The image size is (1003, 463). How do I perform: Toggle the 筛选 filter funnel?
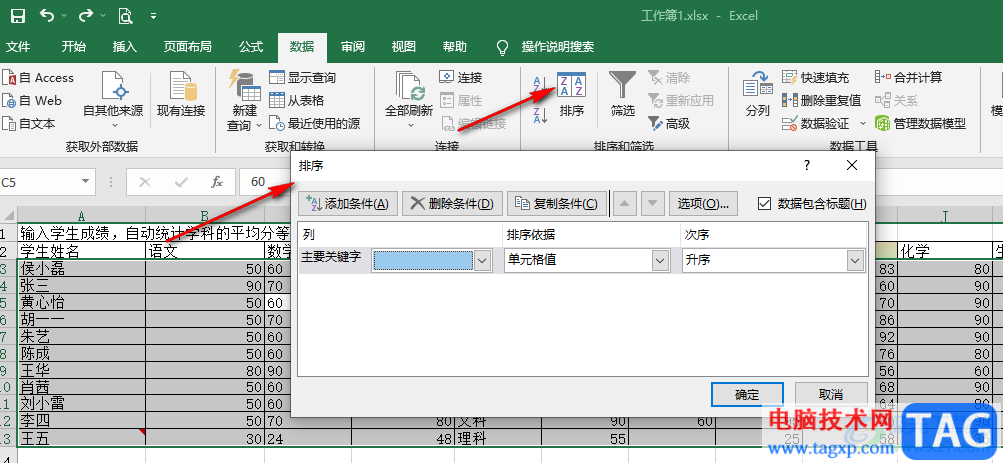click(622, 95)
